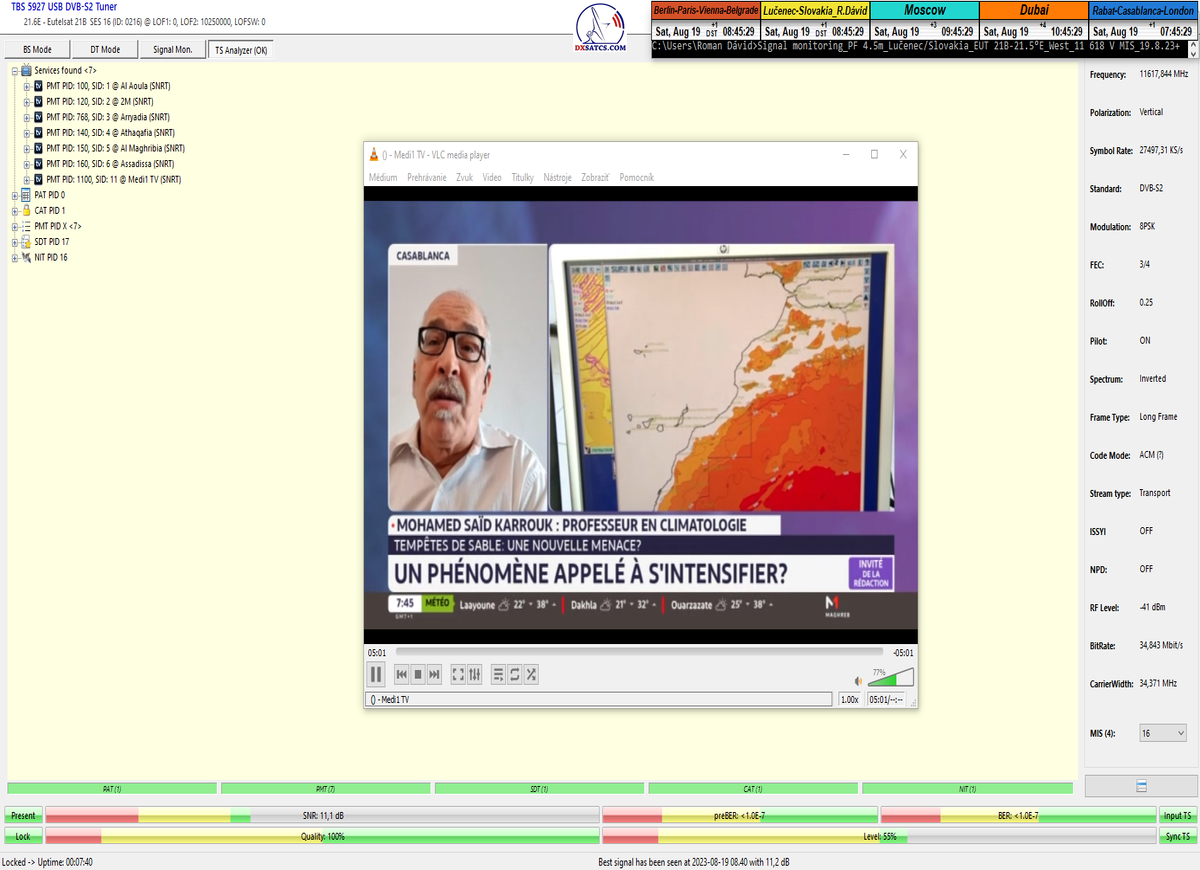This screenshot has height=870, width=1200.
Task: Go to previous media in VLC
Action: tap(401, 675)
